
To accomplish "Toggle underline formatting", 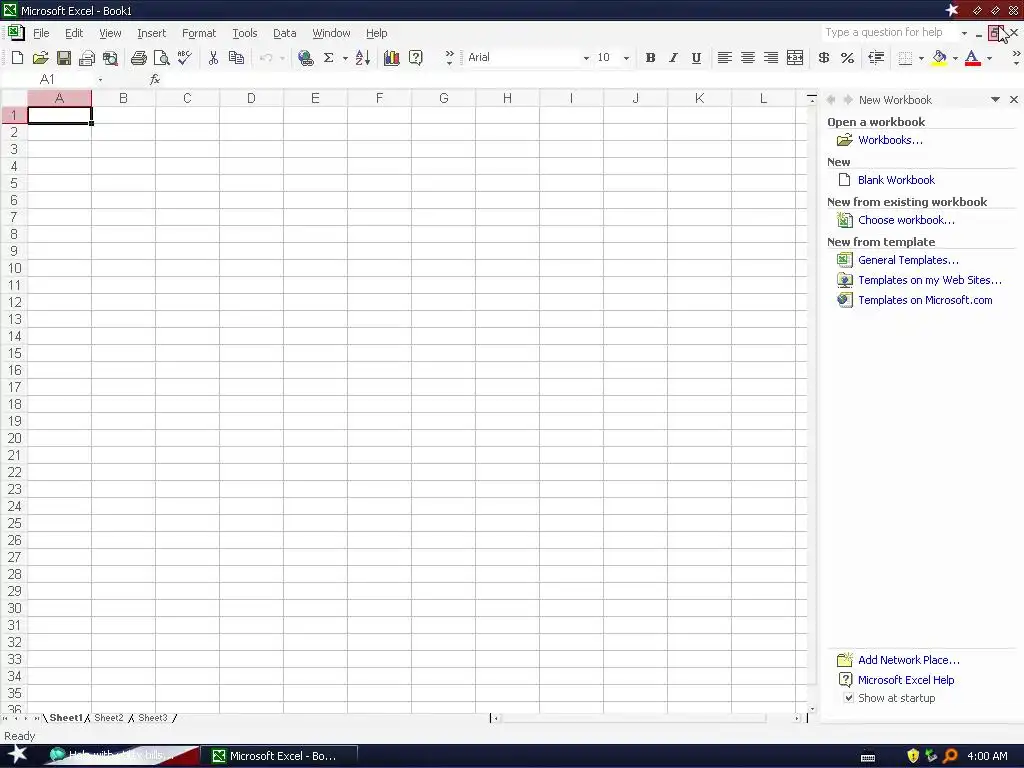I will click(696, 58).
